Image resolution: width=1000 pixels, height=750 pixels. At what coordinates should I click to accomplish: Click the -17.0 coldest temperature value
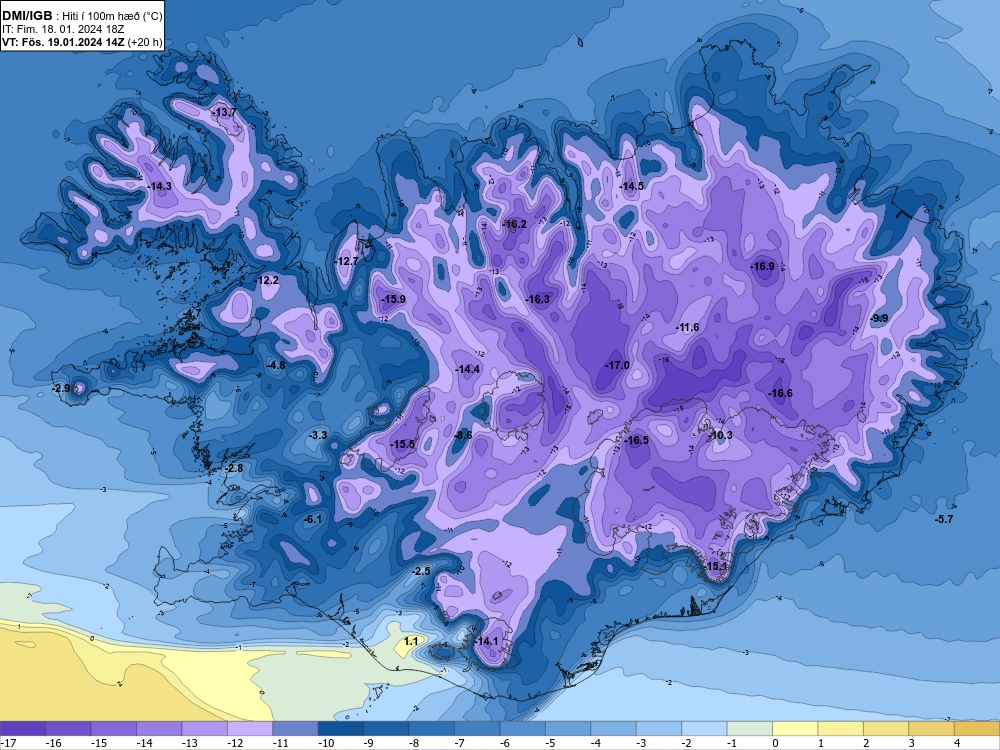[617, 365]
